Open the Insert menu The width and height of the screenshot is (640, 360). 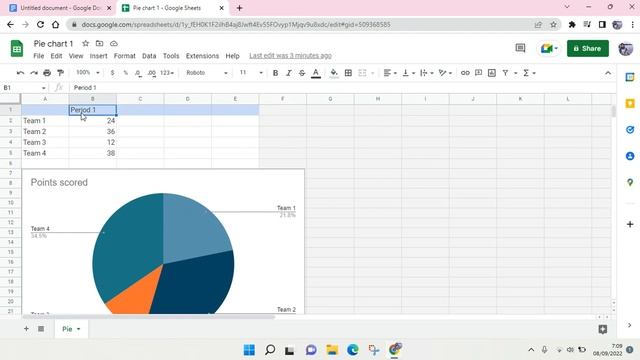[x=98, y=56]
